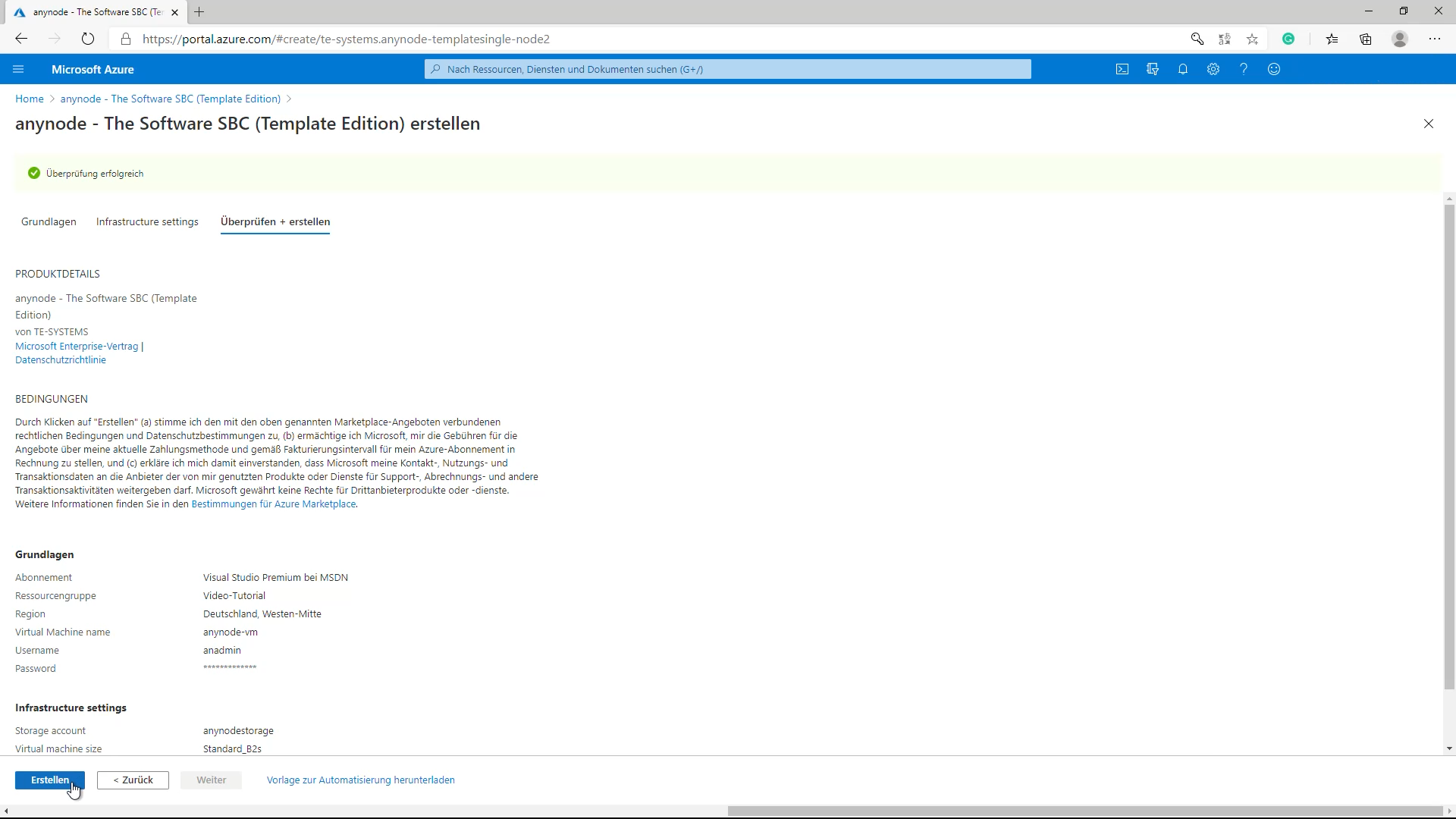Click the Erstellen button

(x=50, y=780)
